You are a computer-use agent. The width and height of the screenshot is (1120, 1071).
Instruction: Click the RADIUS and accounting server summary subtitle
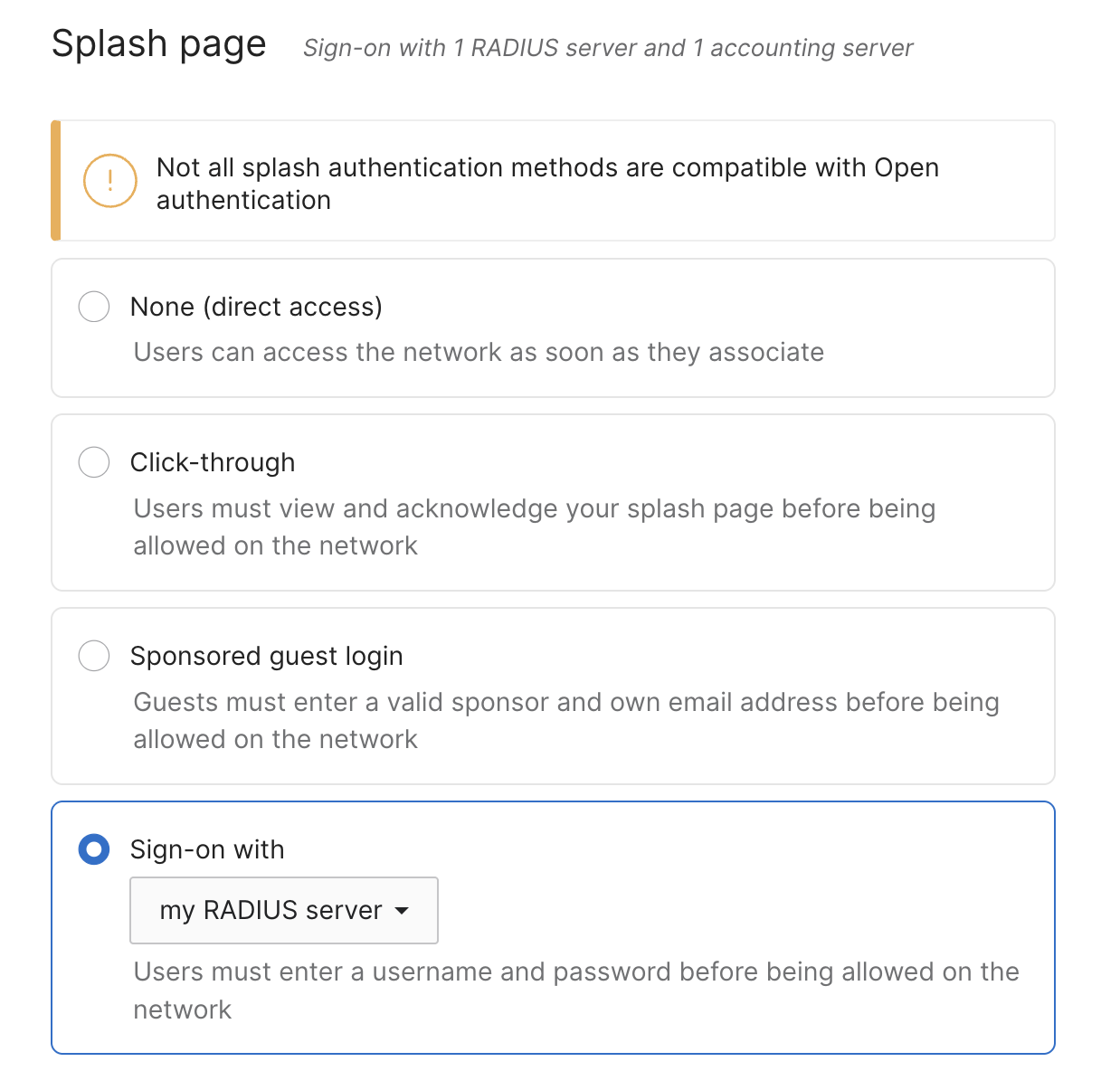[x=608, y=48]
